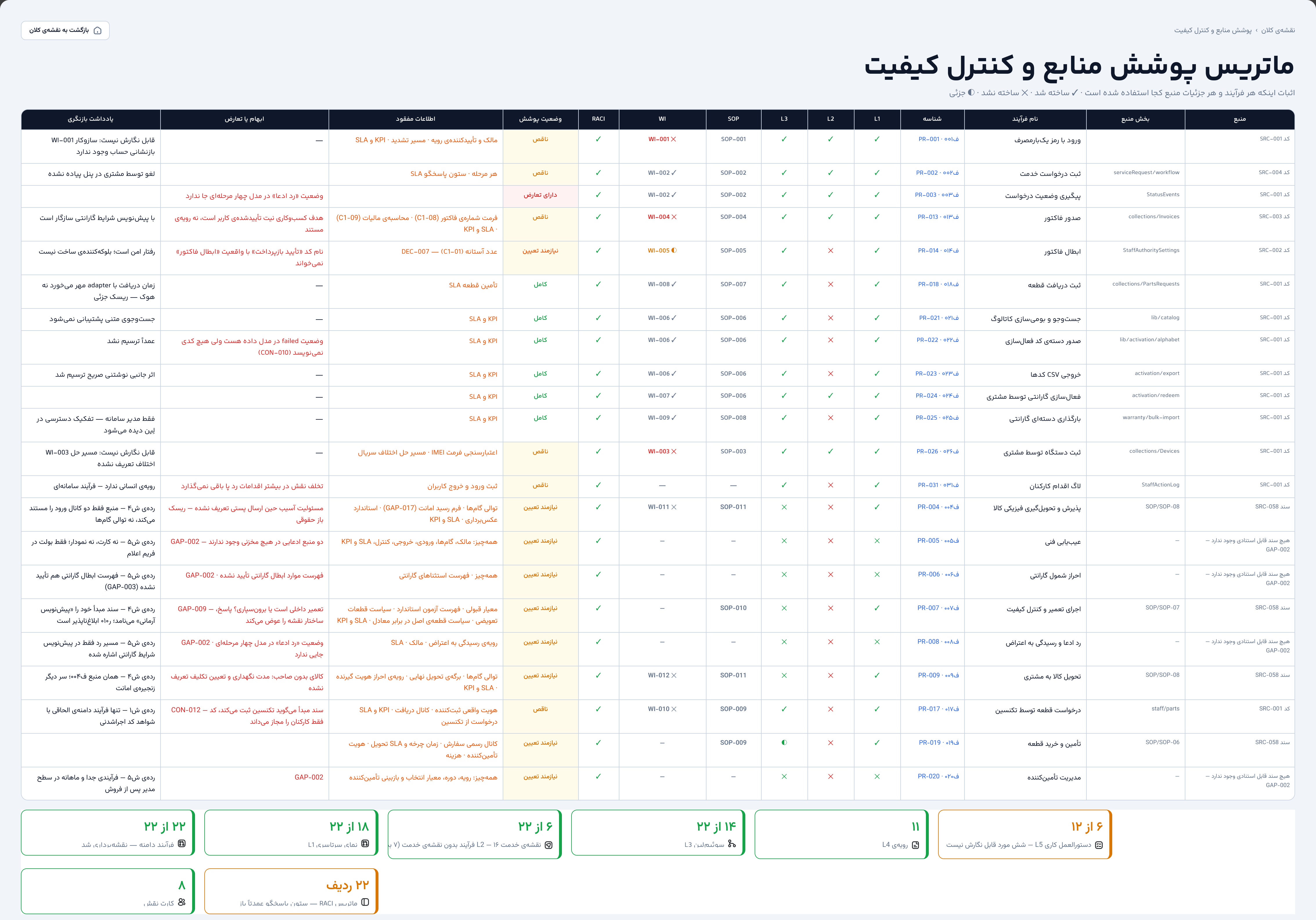Image resolution: width=1316 pixels, height=920 pixels.
Task: Click the RACI matrix card icon
Action: pos(365,902)
